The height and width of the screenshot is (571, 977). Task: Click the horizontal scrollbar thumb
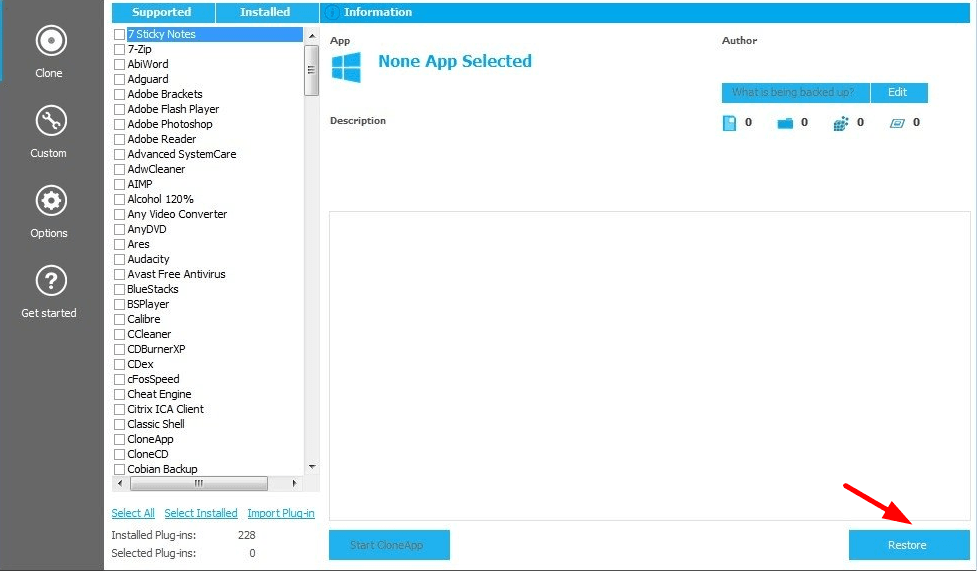point(199,483)
